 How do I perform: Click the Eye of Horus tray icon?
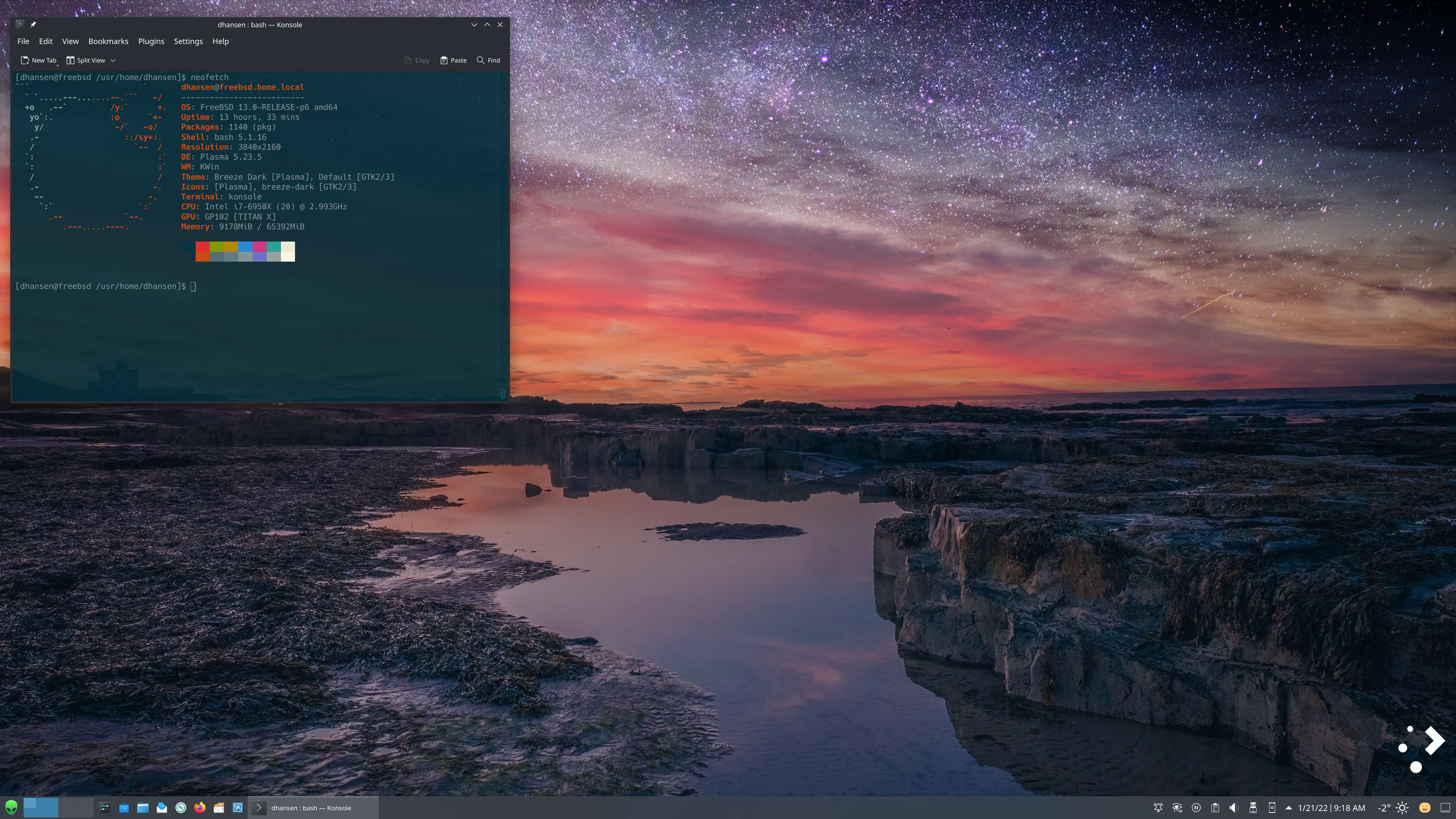[1177, 808]
